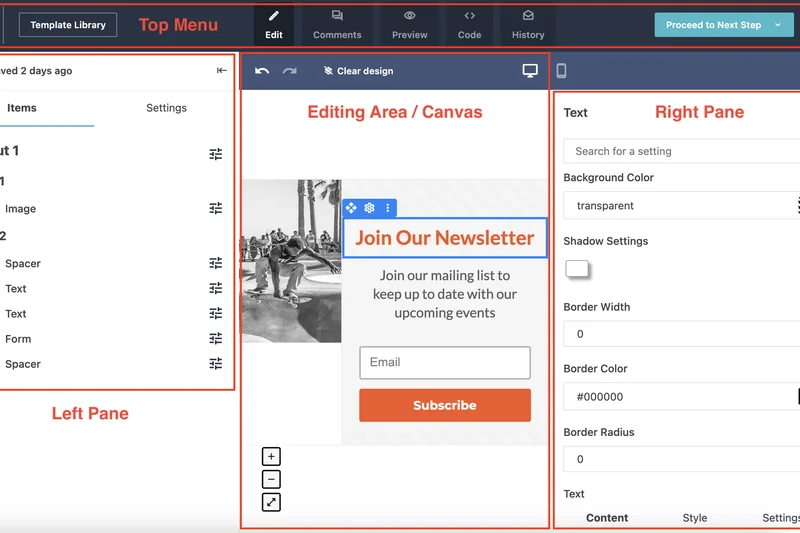
Task: Click the zoom out minus icon
Action: coord(271,480)
